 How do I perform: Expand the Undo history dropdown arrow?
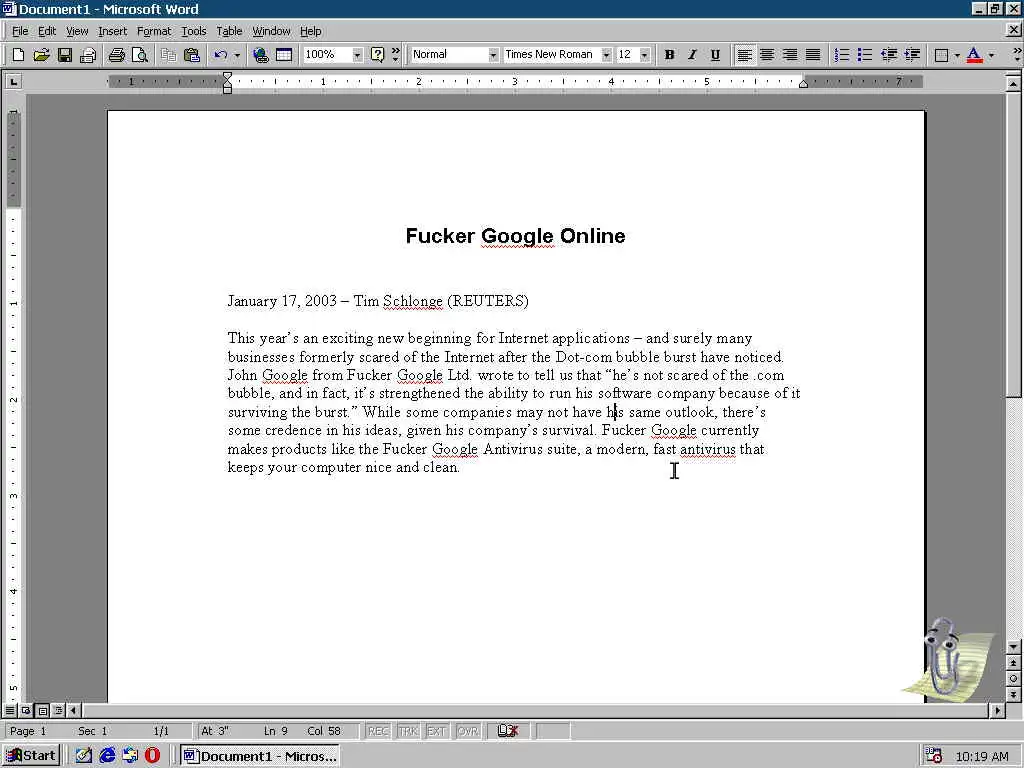[237, 55]
